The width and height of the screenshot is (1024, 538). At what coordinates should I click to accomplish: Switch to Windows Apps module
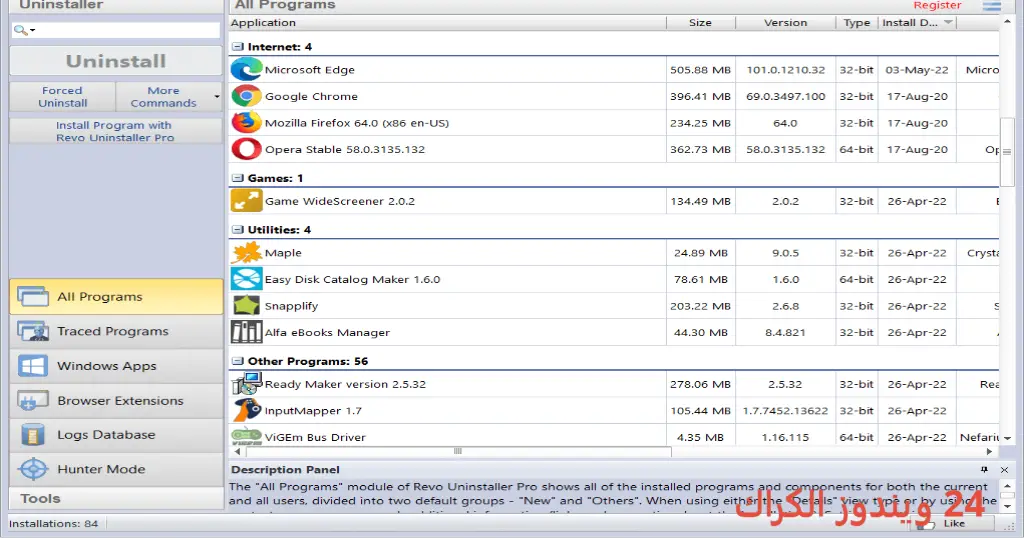tap(116, 366)
